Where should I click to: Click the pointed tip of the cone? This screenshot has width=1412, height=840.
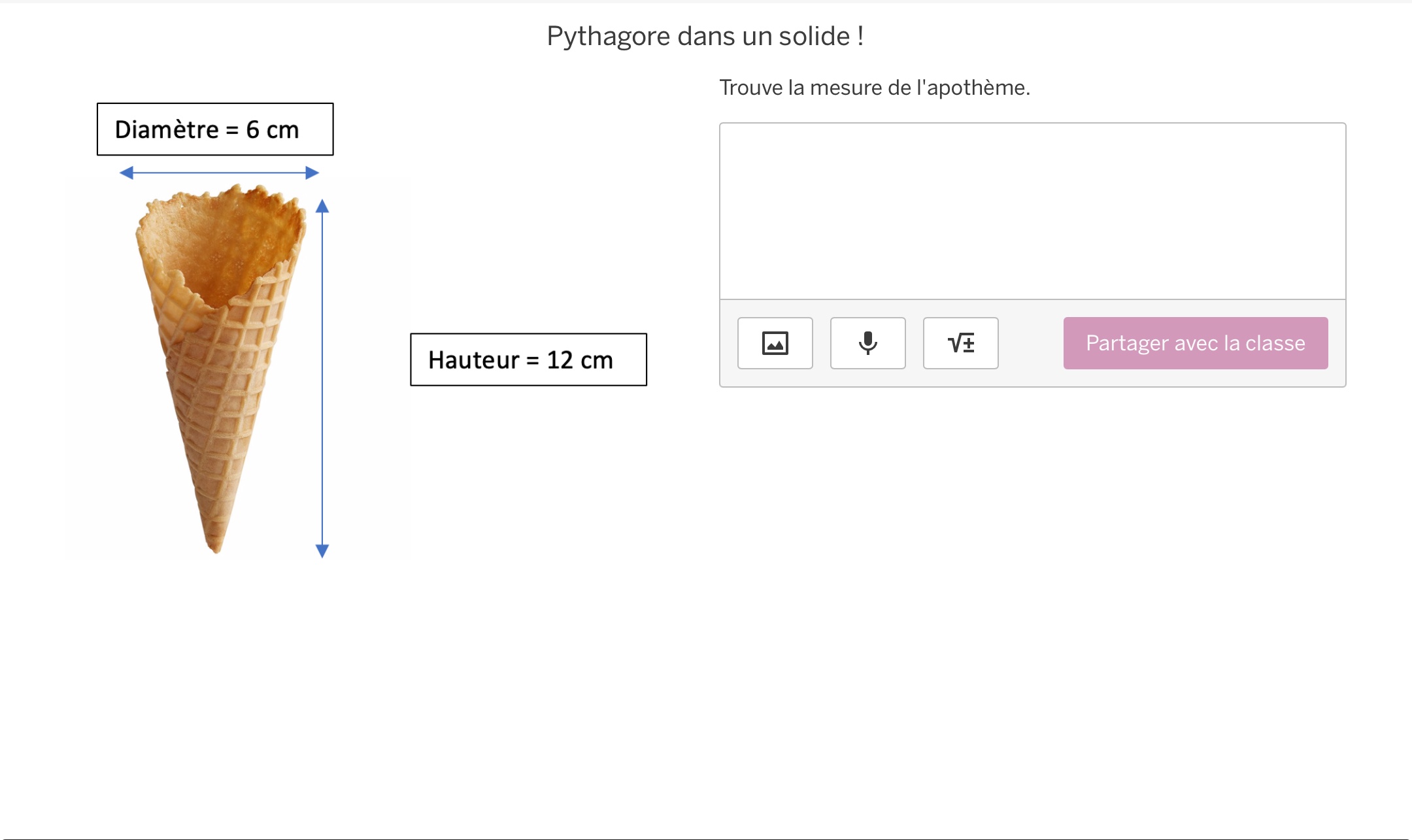point(215,548)
